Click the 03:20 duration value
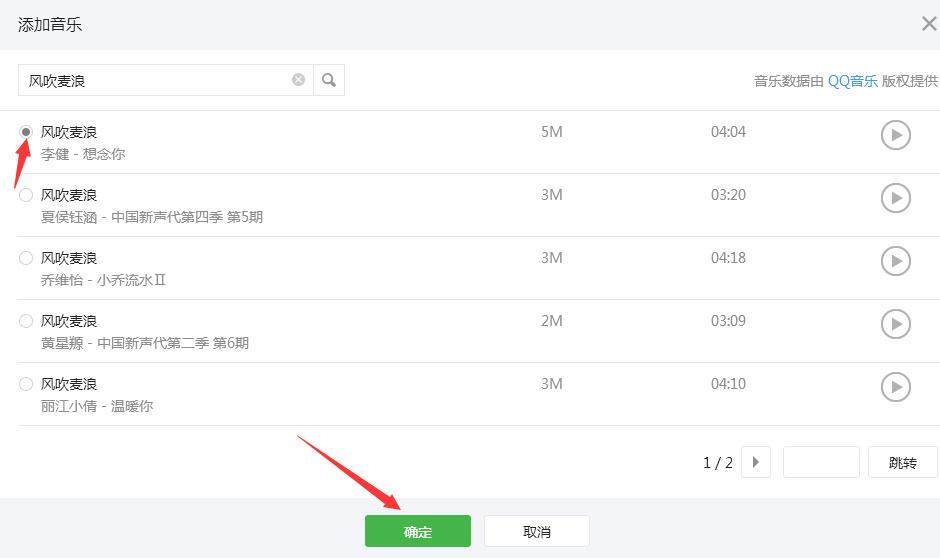940x558 pixels. tap(728, 195)
